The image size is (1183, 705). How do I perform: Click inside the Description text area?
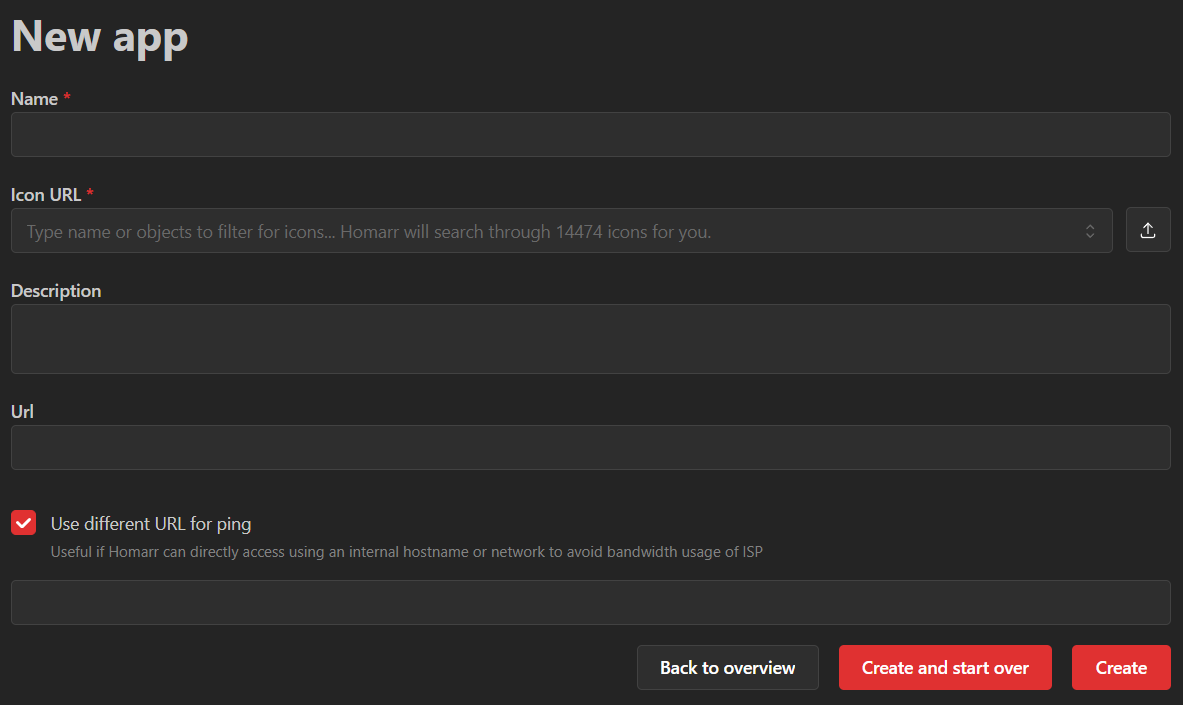[590, 338]
